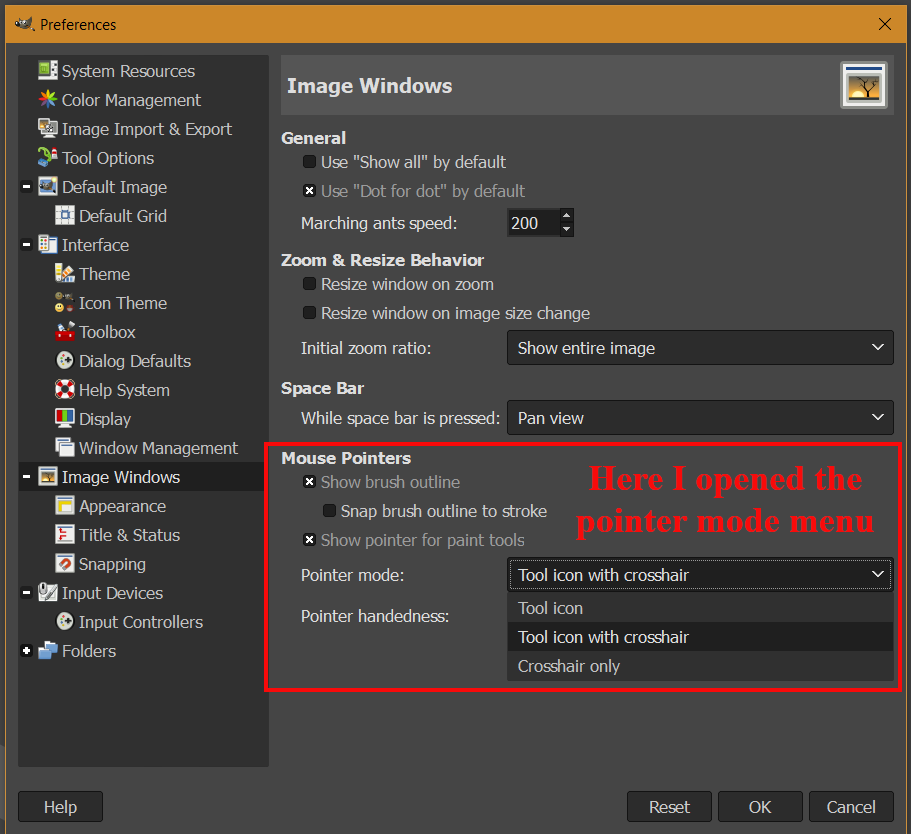Viewport: 911px width, 834px height.
Task: Click the Cancel button
Action: click(851, 807)
